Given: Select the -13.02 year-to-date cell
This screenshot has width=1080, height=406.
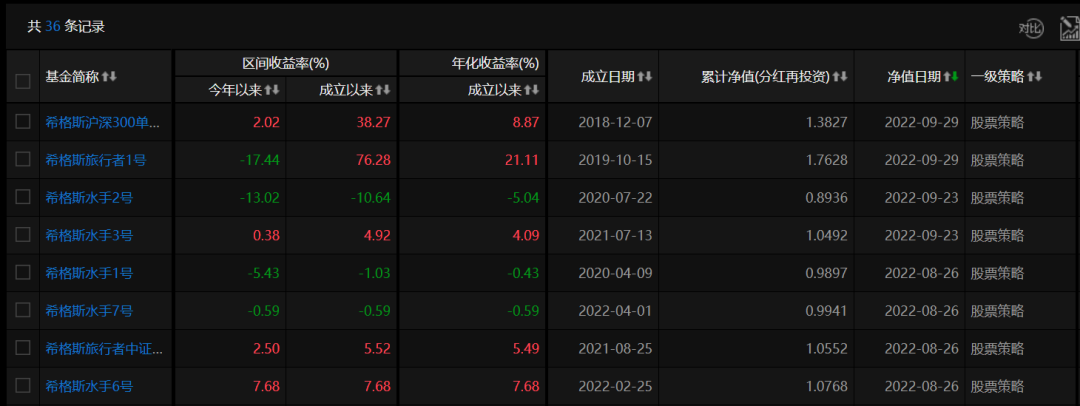Looking at the screenshot, I should (x=260, y=198).
